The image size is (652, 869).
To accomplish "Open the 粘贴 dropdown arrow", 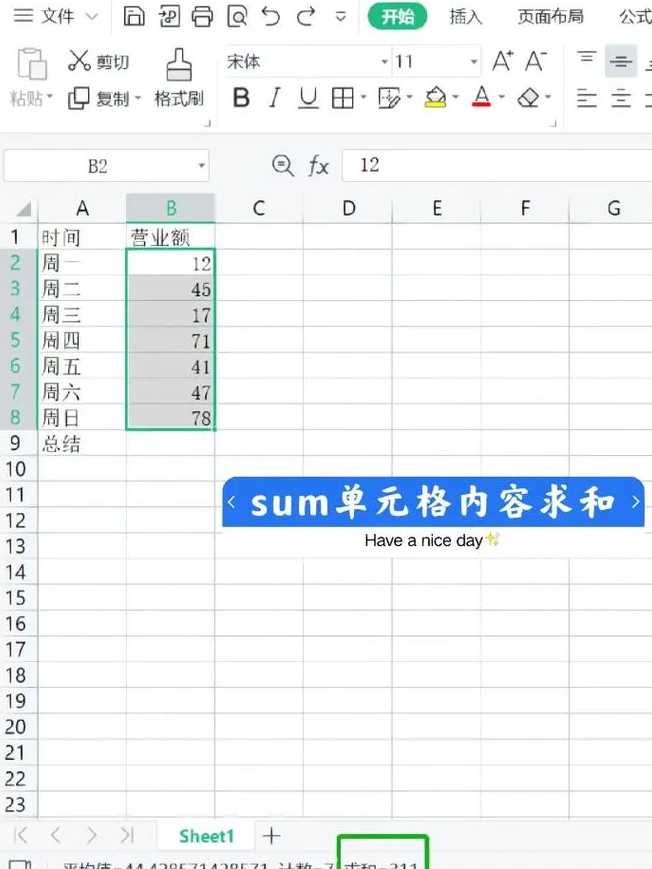I will [49, 98].
